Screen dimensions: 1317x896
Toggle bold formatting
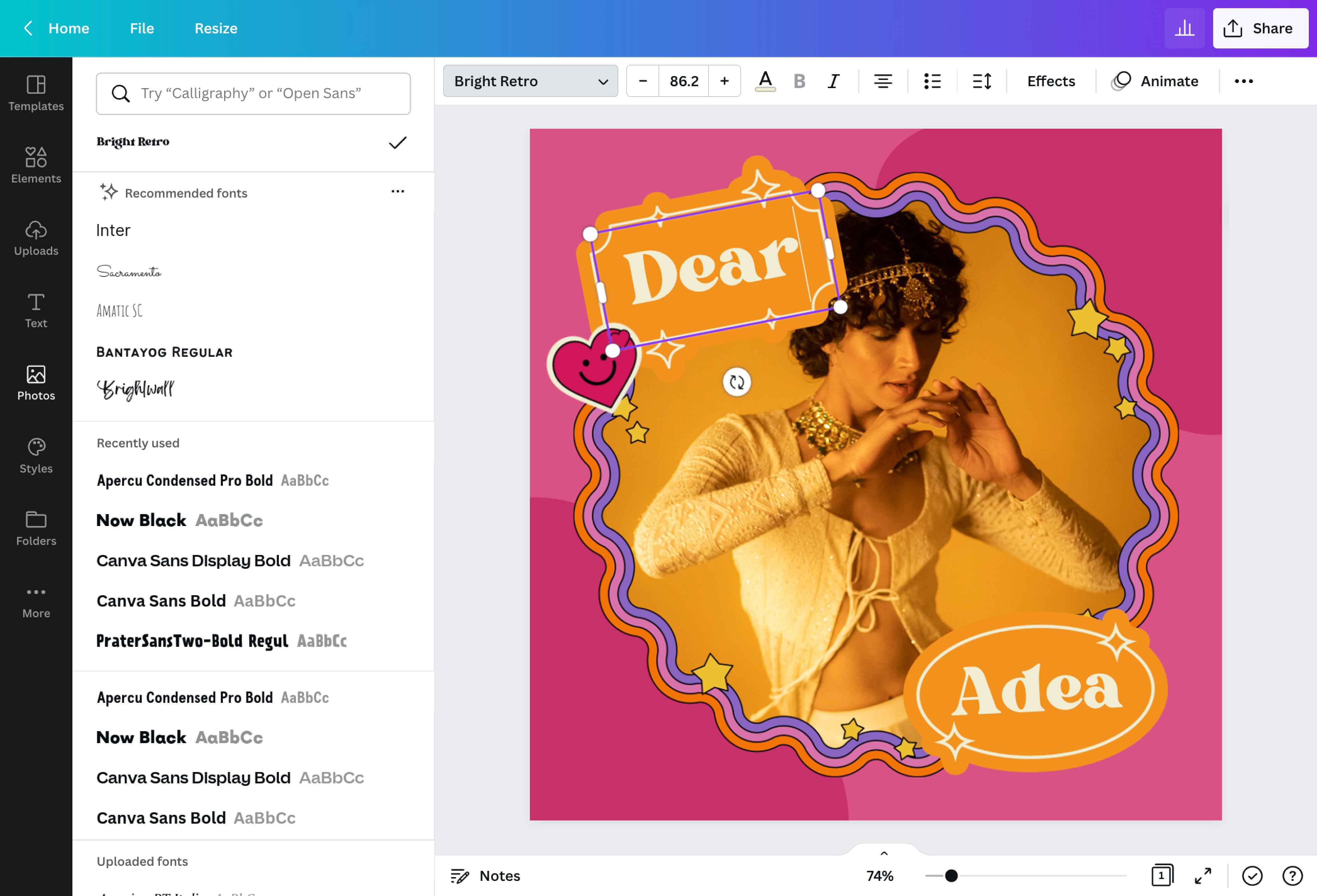(x=799, y=81)
